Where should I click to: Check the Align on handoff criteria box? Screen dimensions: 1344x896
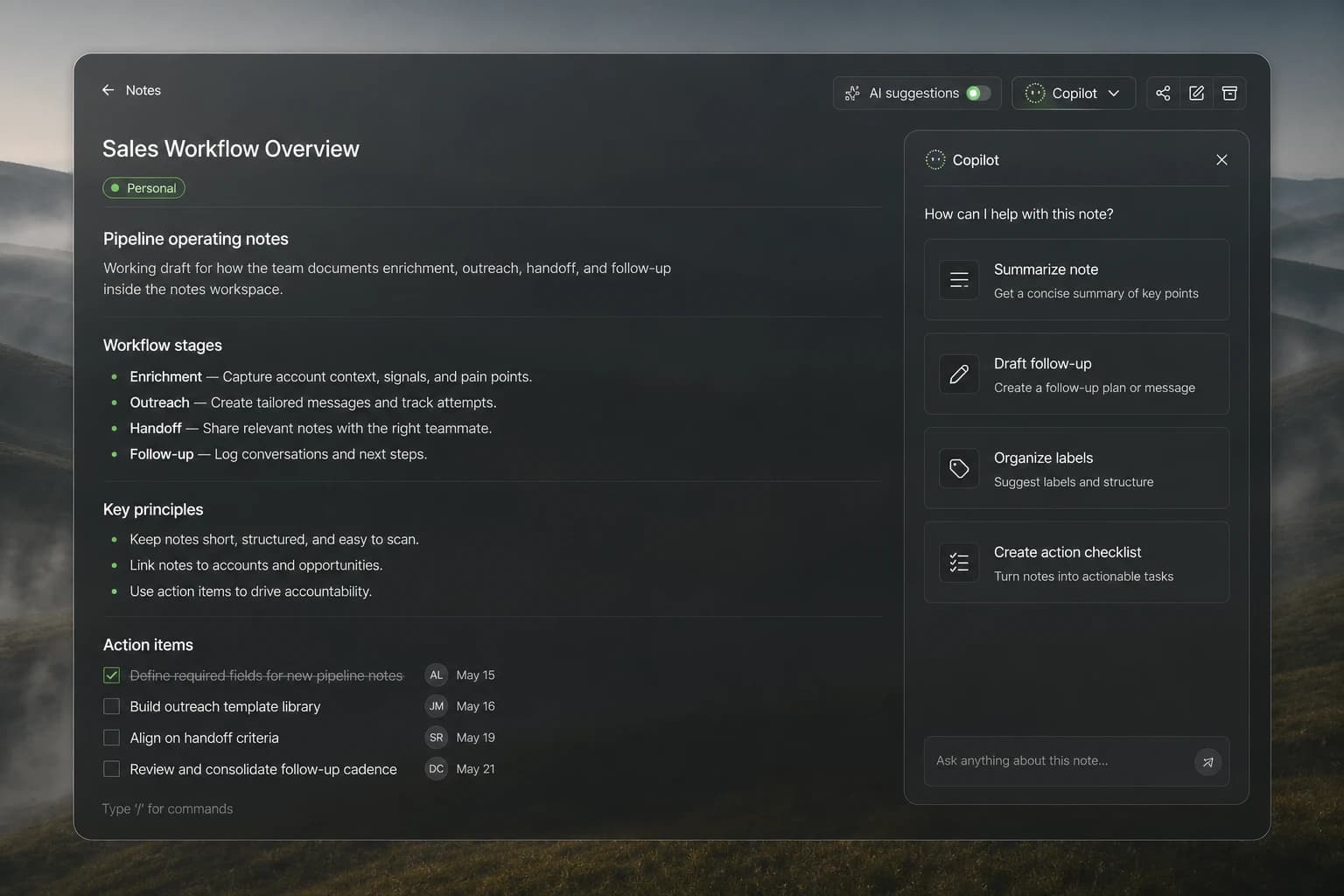point(111,738)
